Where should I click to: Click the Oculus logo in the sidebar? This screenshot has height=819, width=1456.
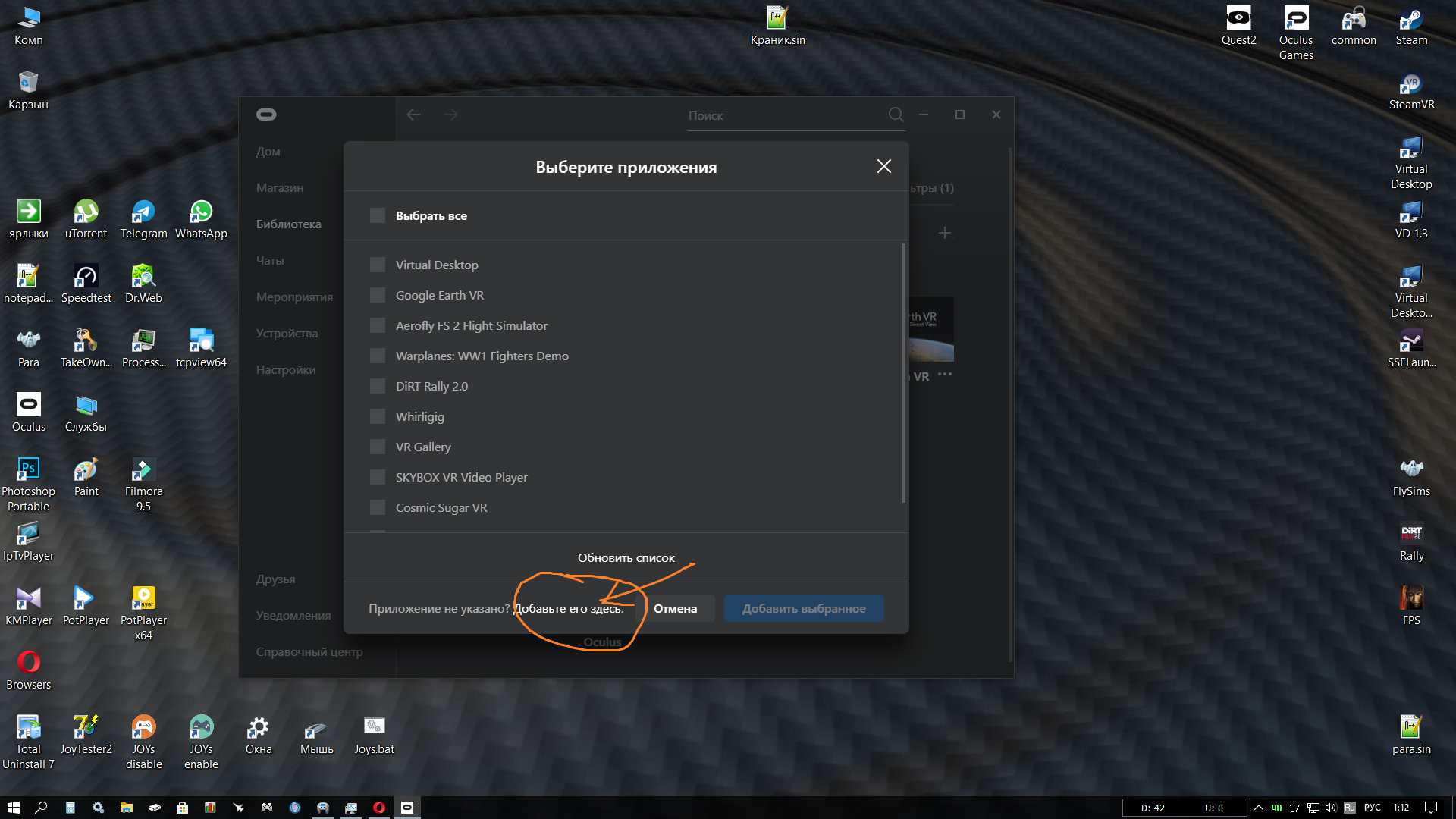point(266,115)
